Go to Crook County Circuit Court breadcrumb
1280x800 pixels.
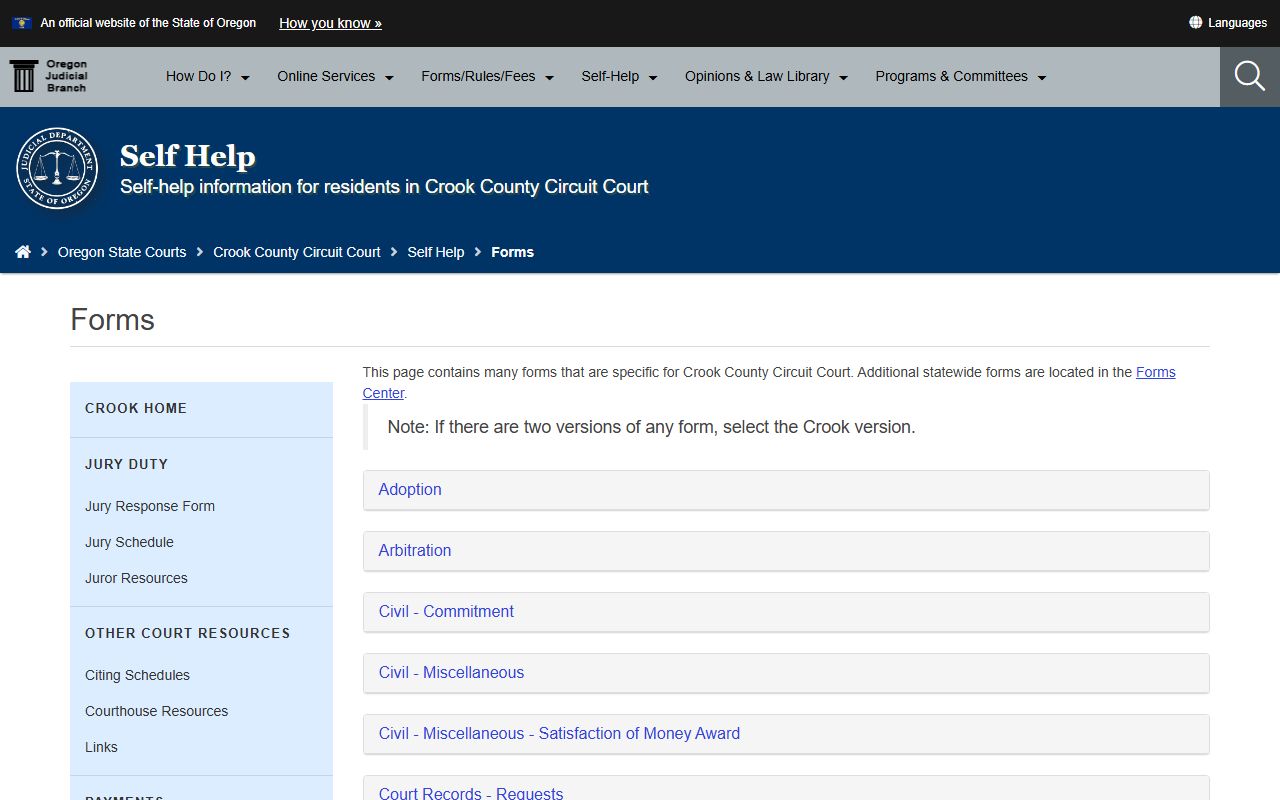coord(297,252)
